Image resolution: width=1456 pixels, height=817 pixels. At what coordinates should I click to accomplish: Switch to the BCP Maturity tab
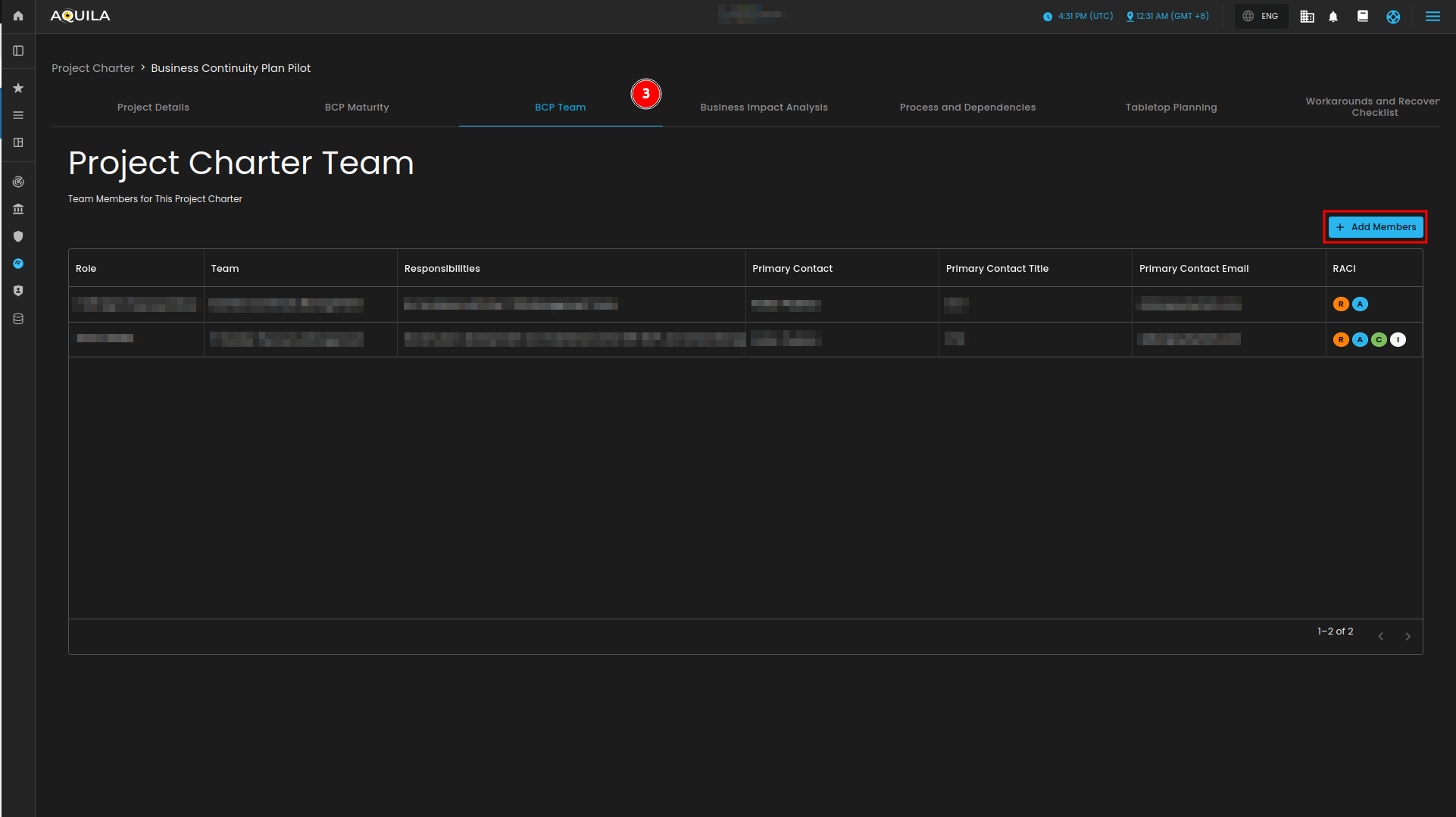point(357,108)
